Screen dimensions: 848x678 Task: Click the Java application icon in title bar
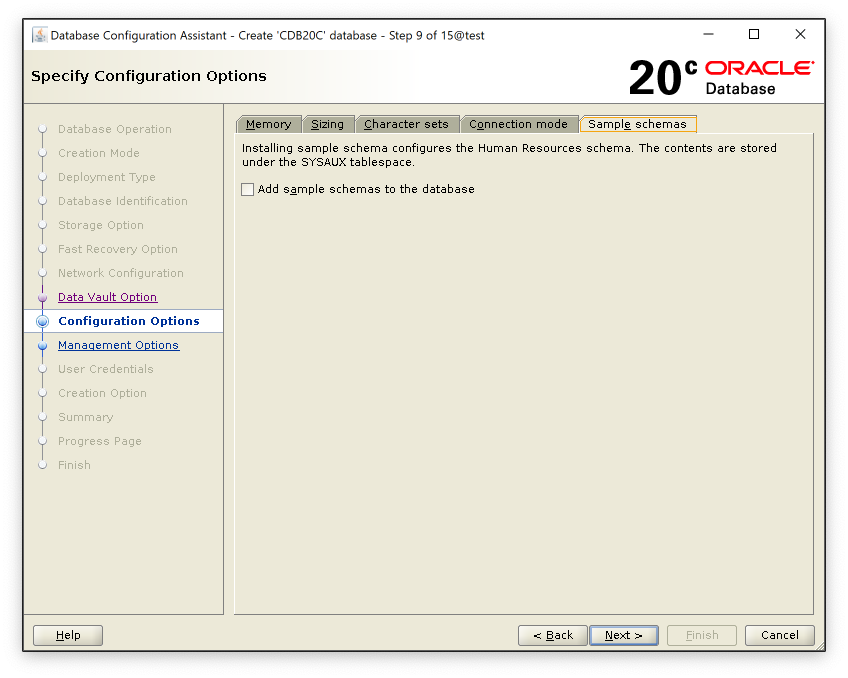tap(39, 35)
